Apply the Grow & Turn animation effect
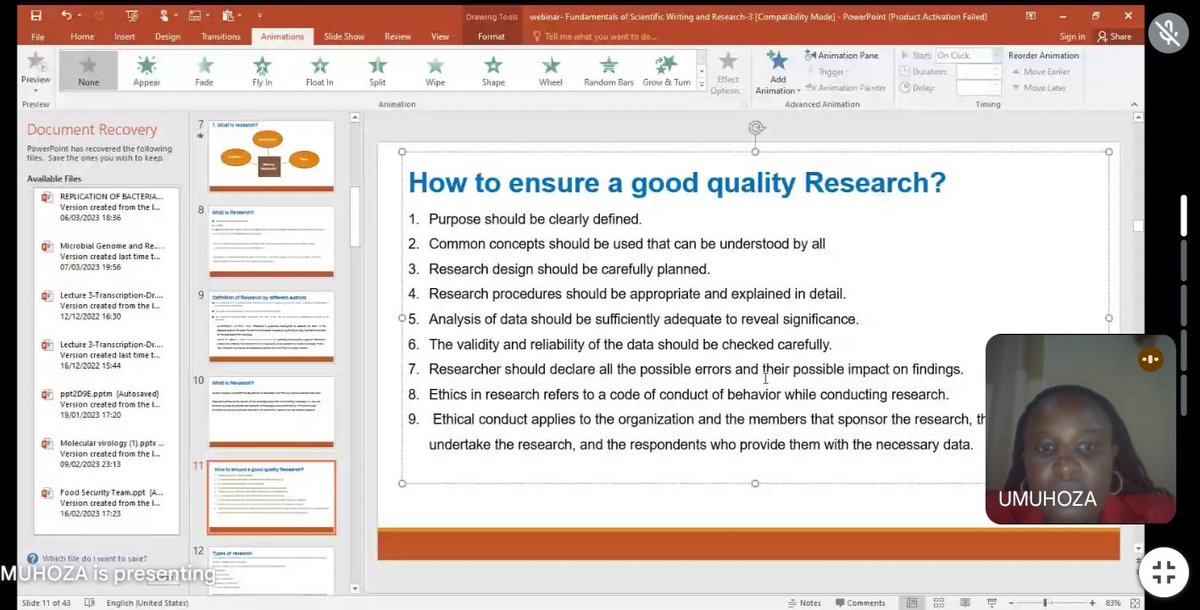Screen dimensions: 1200x610 667,70
